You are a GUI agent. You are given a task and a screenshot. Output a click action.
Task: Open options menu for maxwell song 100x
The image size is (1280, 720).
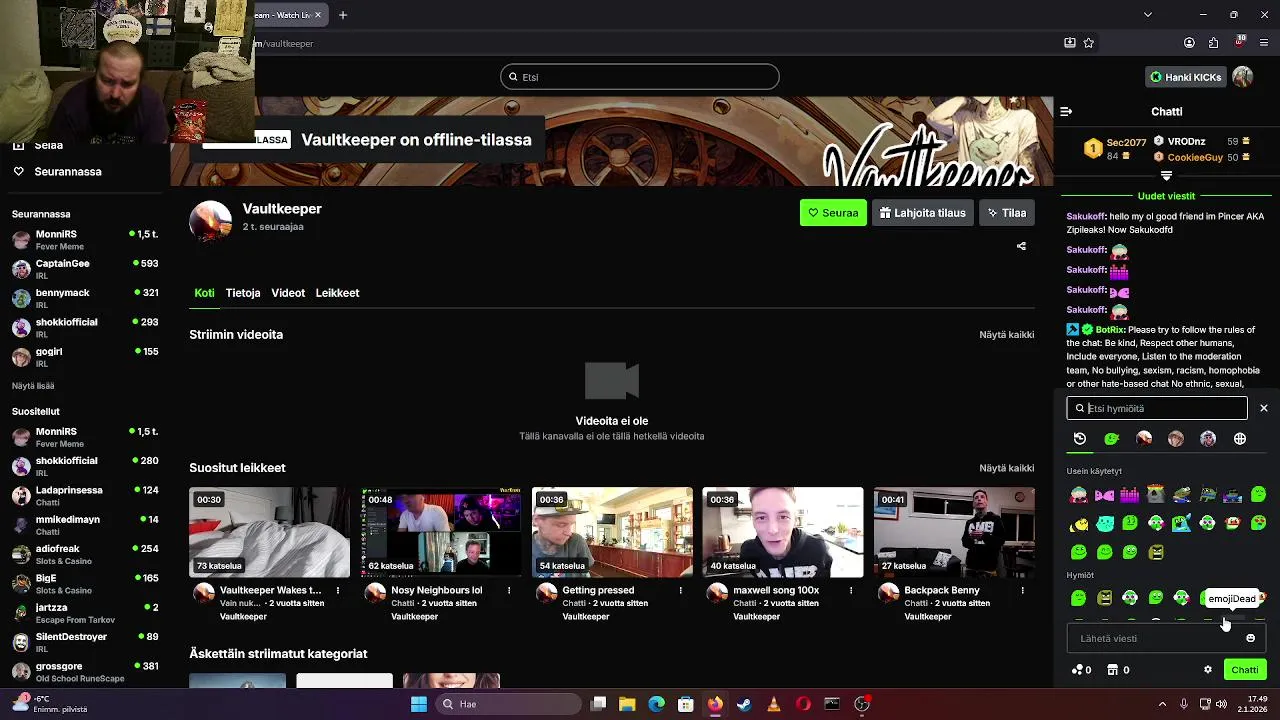point(851,591)
